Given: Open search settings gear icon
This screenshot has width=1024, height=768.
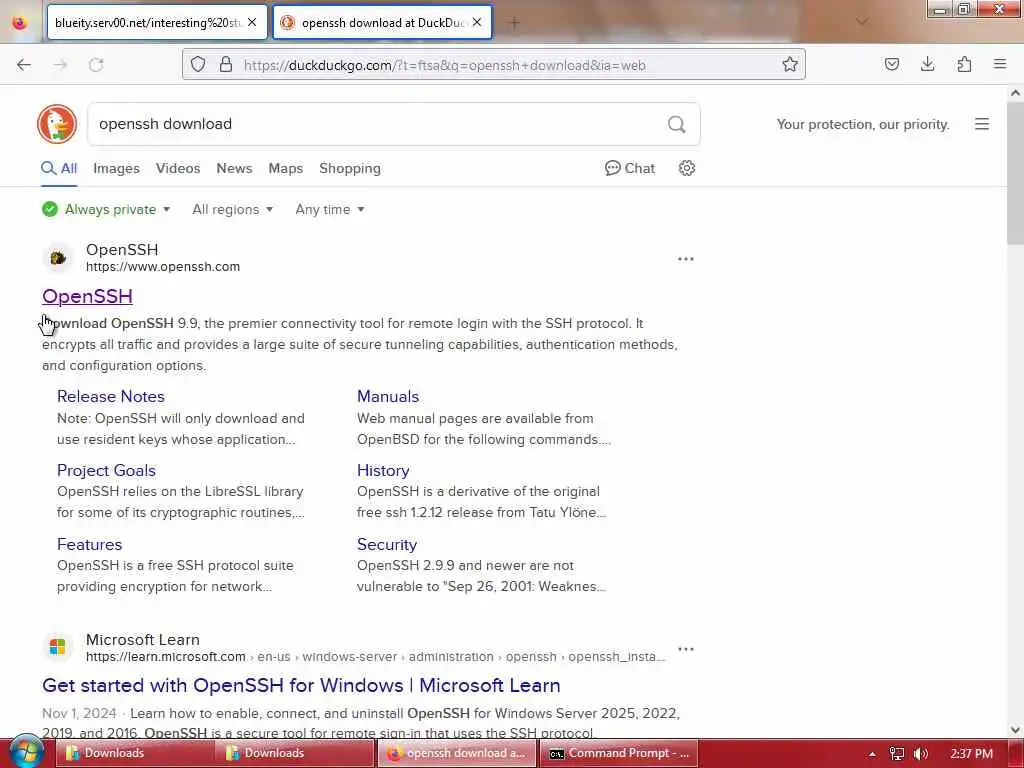Looking at the screenshot, I should [686, 168].
